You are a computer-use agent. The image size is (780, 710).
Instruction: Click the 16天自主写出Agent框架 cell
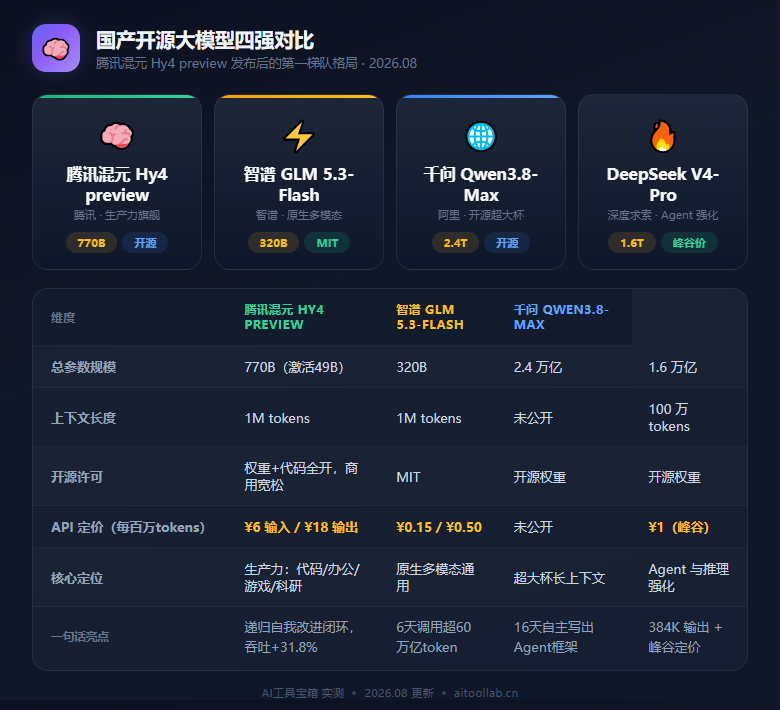(553, 637)
